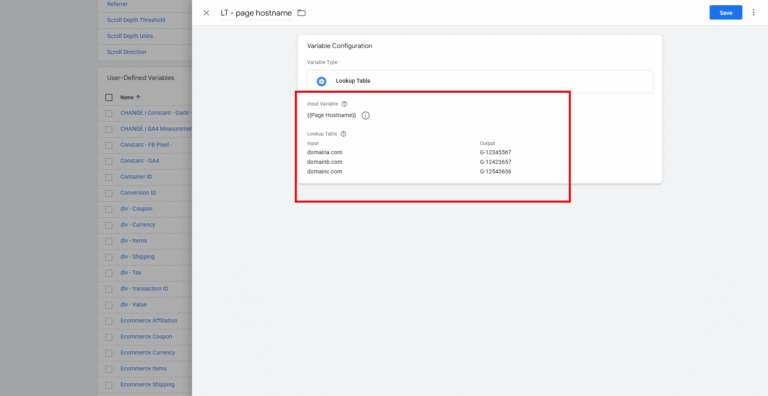Check the dlv - transaction ID checkbox

(x=109, y=289)
